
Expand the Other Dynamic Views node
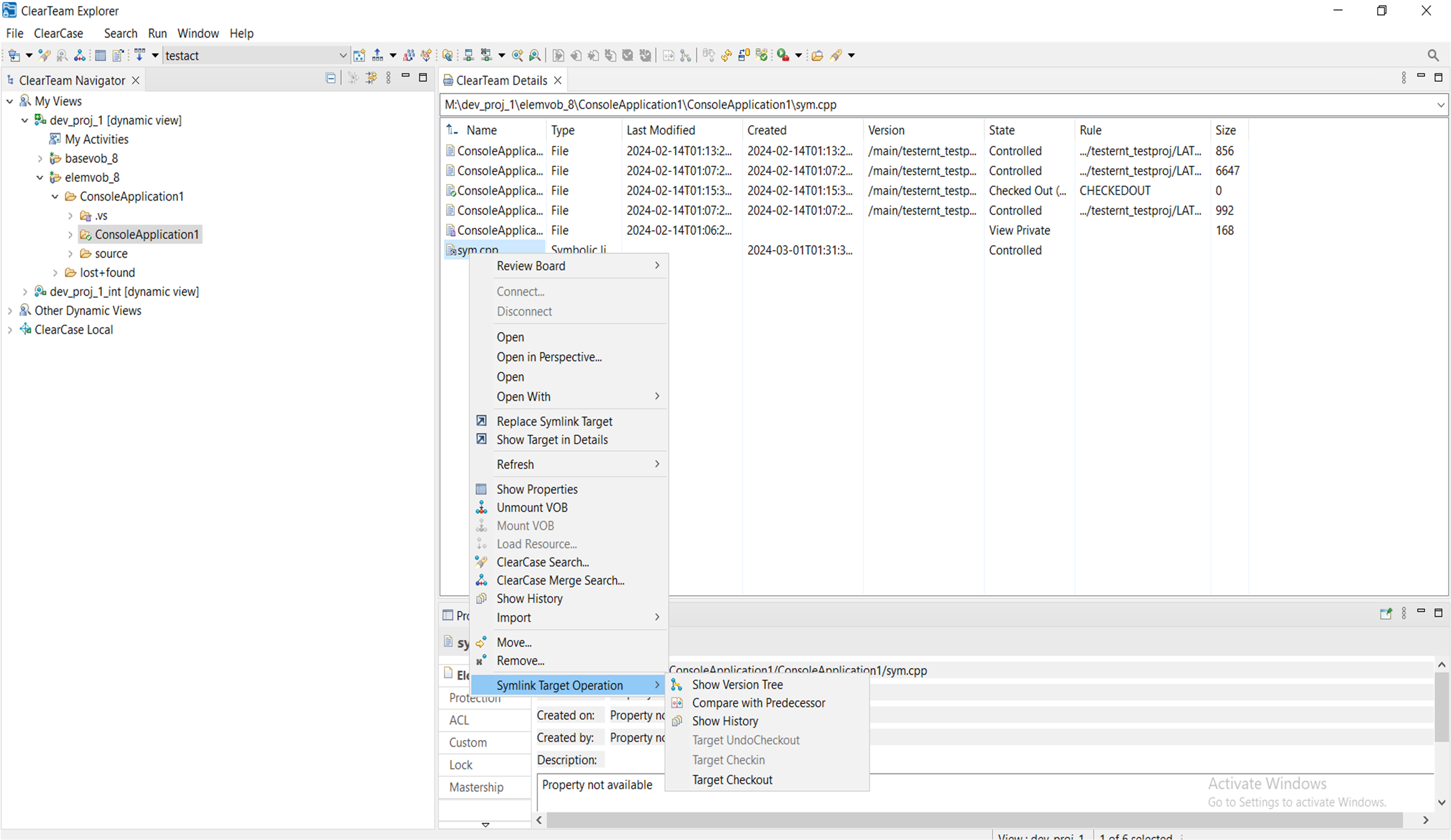tap(10, 311)
